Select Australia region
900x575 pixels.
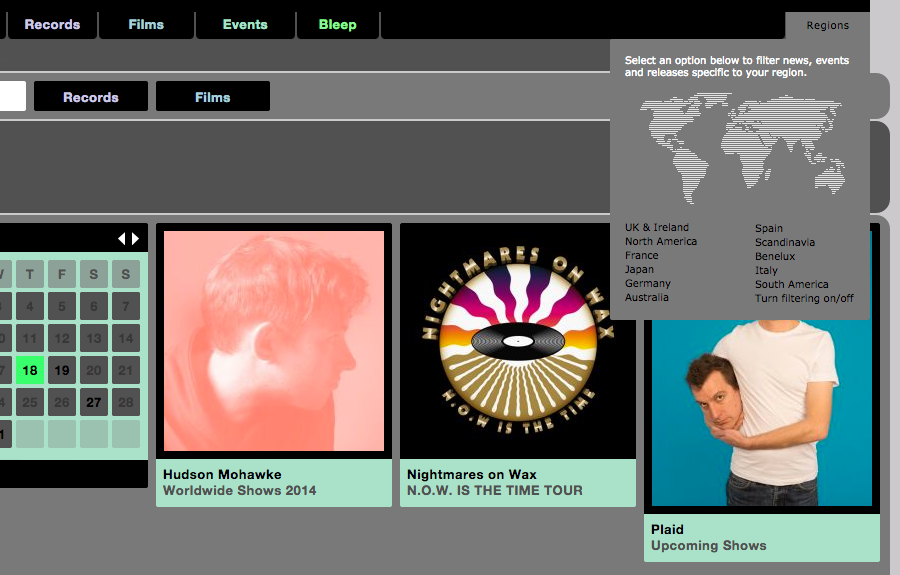(x=646, y=297)
